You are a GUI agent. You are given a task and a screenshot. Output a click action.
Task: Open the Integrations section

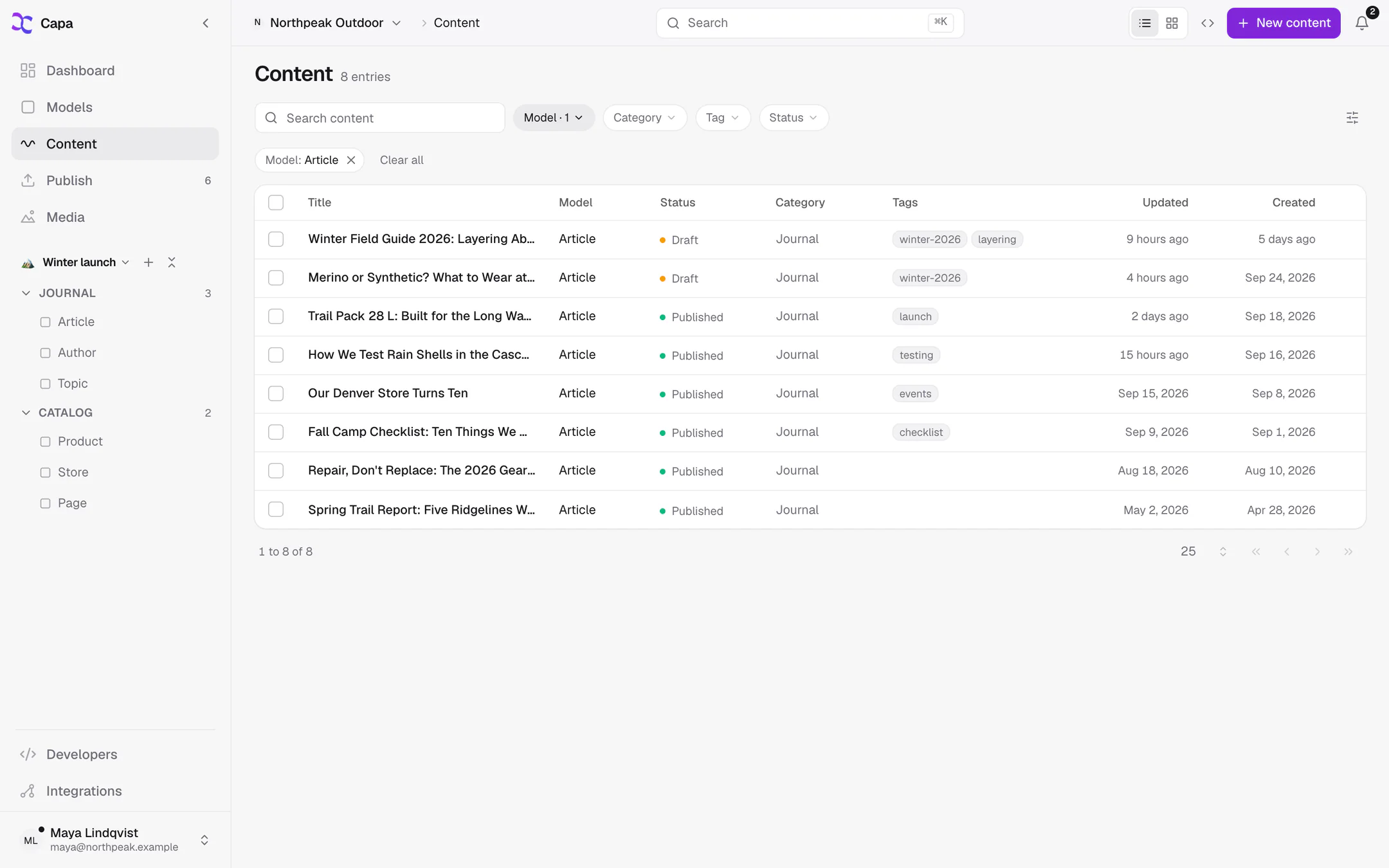click(x=115, y=791)
